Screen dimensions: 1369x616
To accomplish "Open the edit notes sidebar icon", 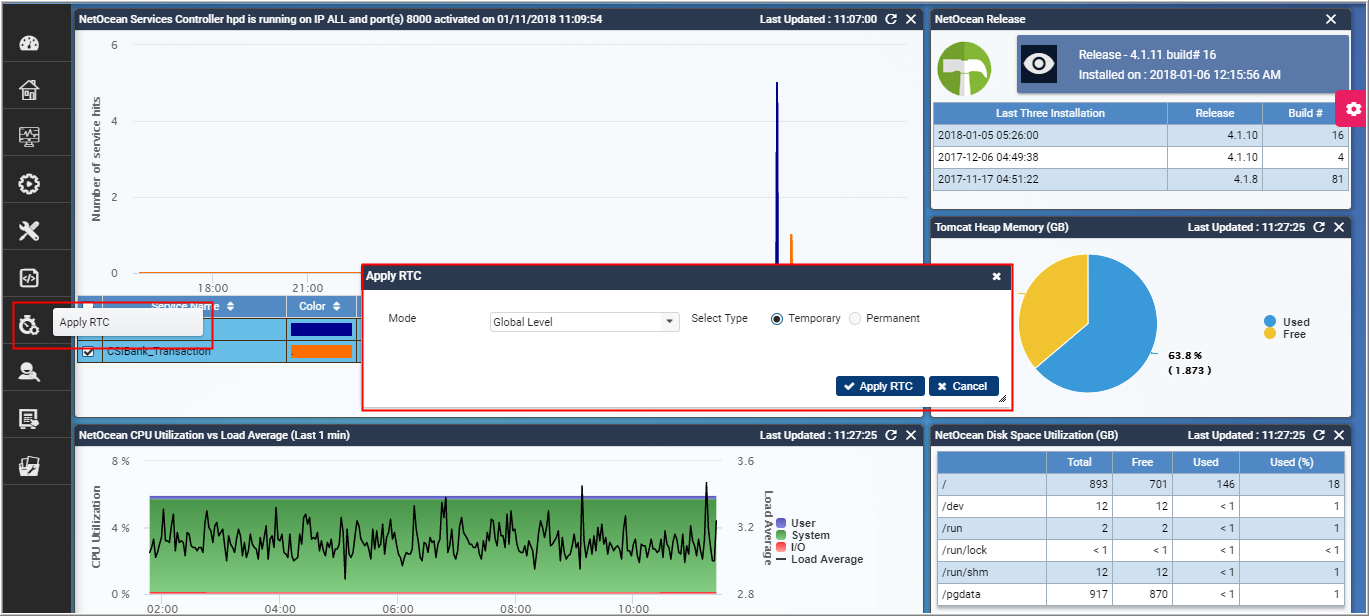I will tap(29, 466).
